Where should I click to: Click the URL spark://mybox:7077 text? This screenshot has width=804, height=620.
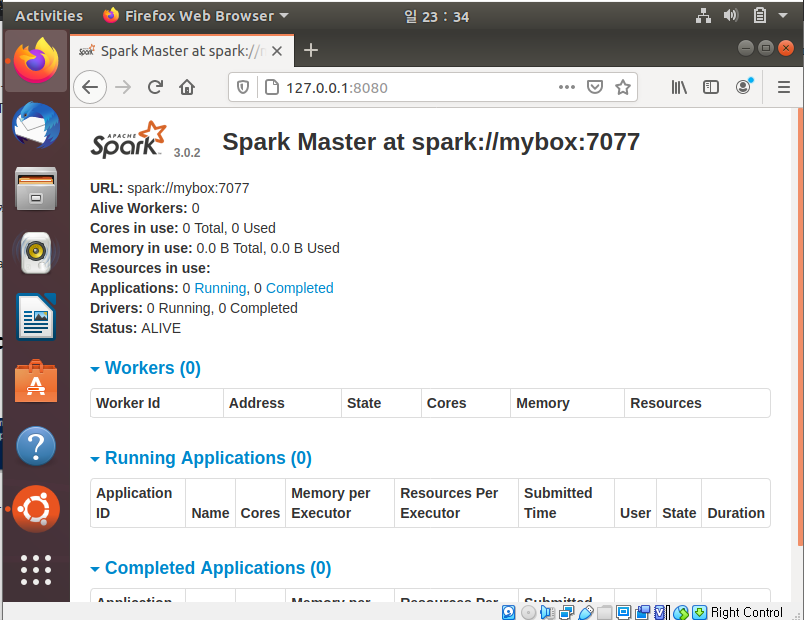tap(170, 188)
